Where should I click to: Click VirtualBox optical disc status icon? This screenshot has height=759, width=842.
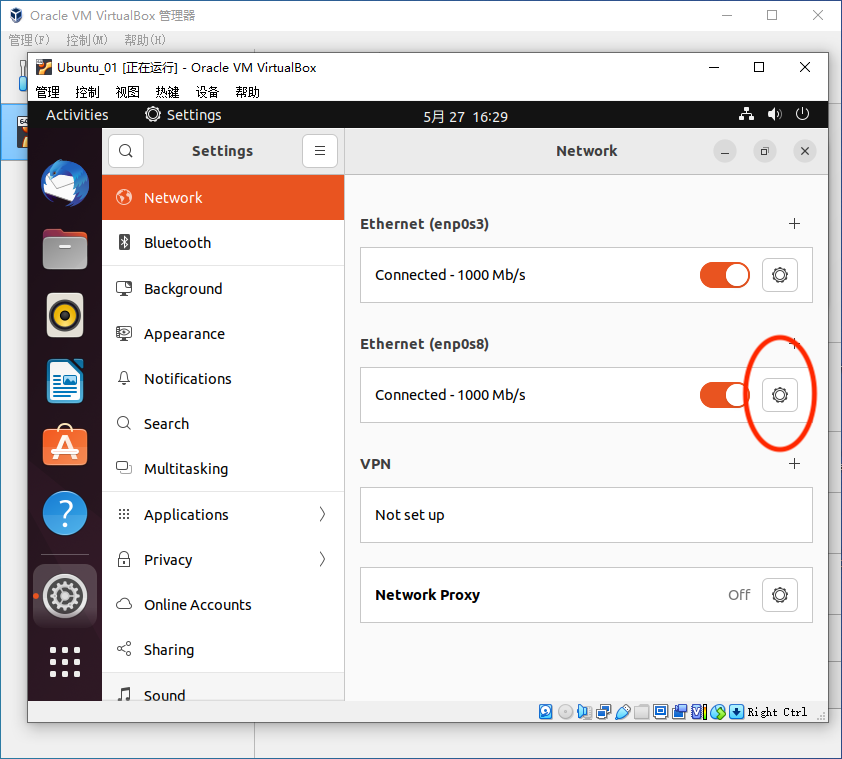tap(565, 712)
